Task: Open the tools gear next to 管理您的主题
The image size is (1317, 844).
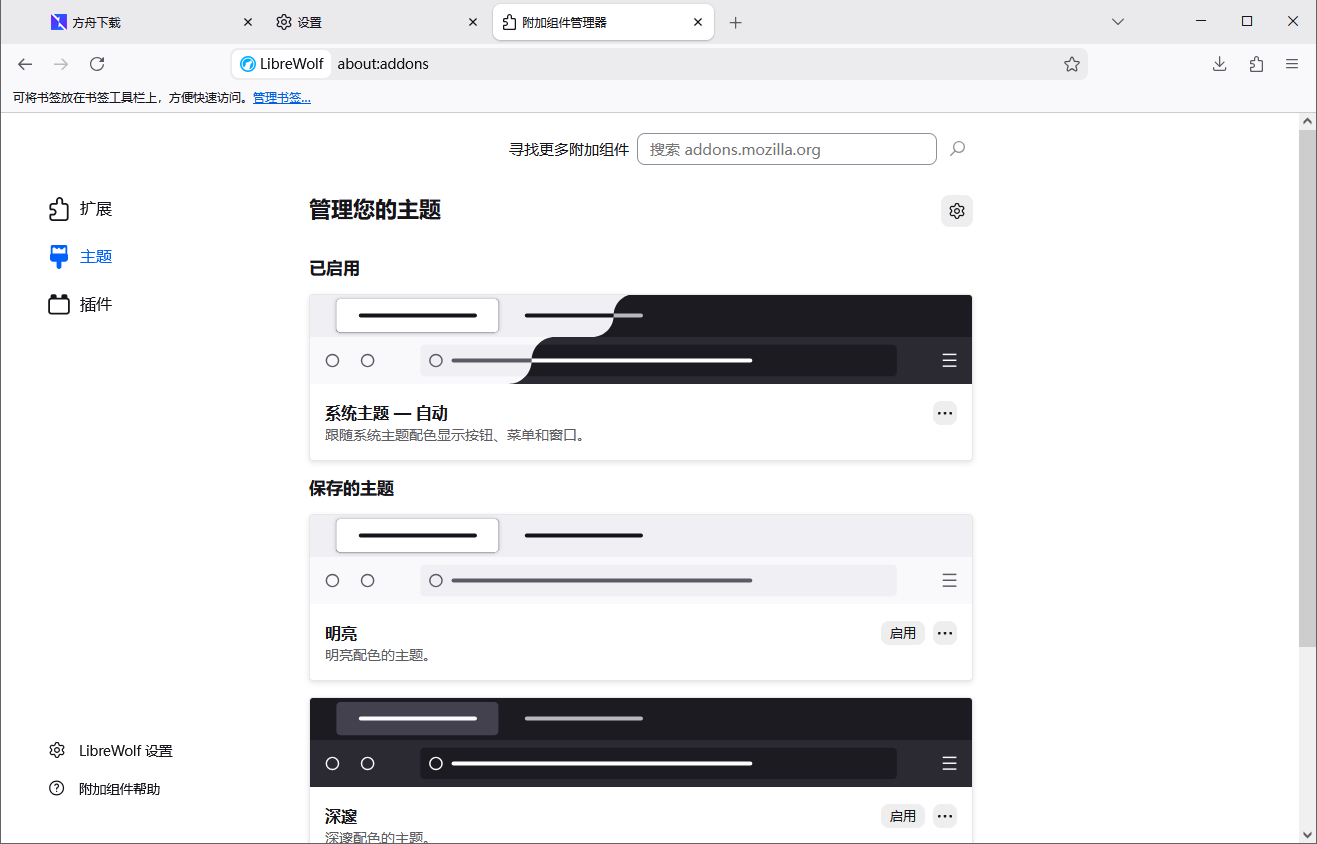Action: point(956,211)
